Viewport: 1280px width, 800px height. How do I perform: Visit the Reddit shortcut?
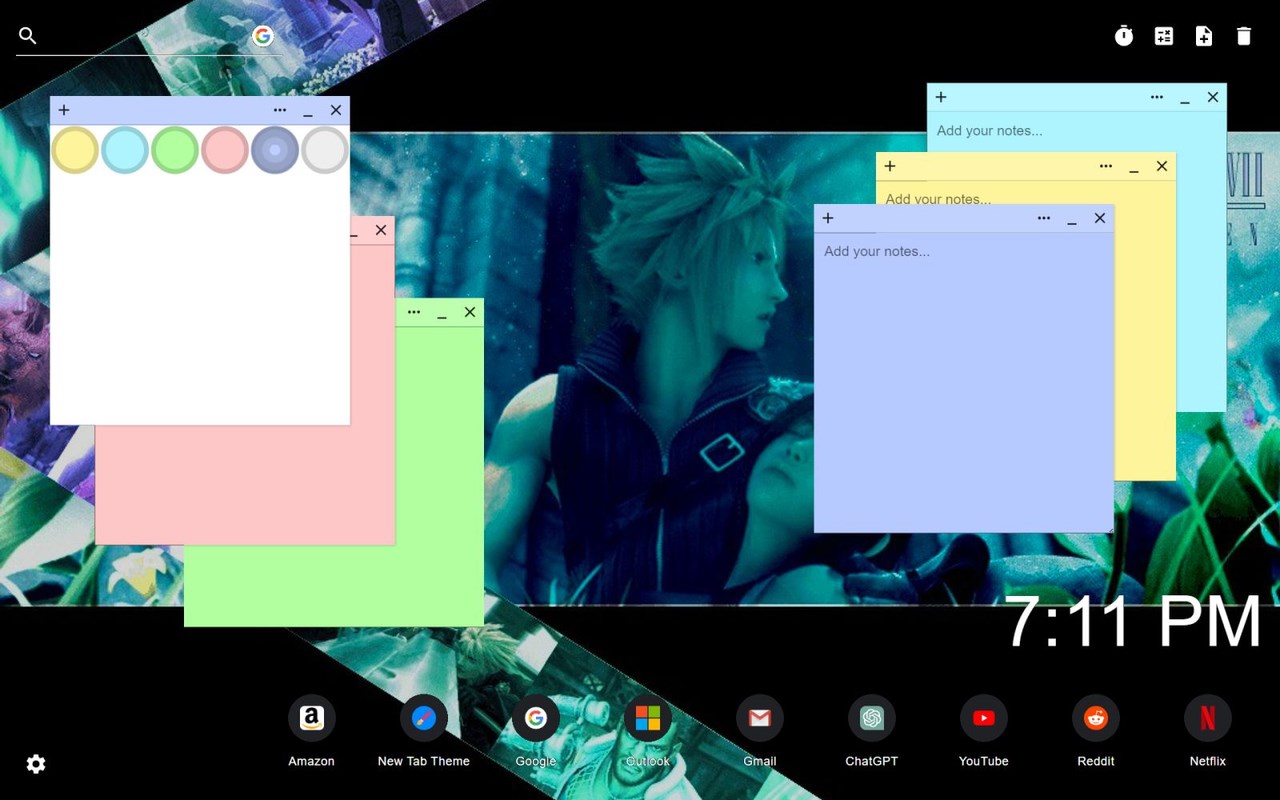click(1096, 718)
